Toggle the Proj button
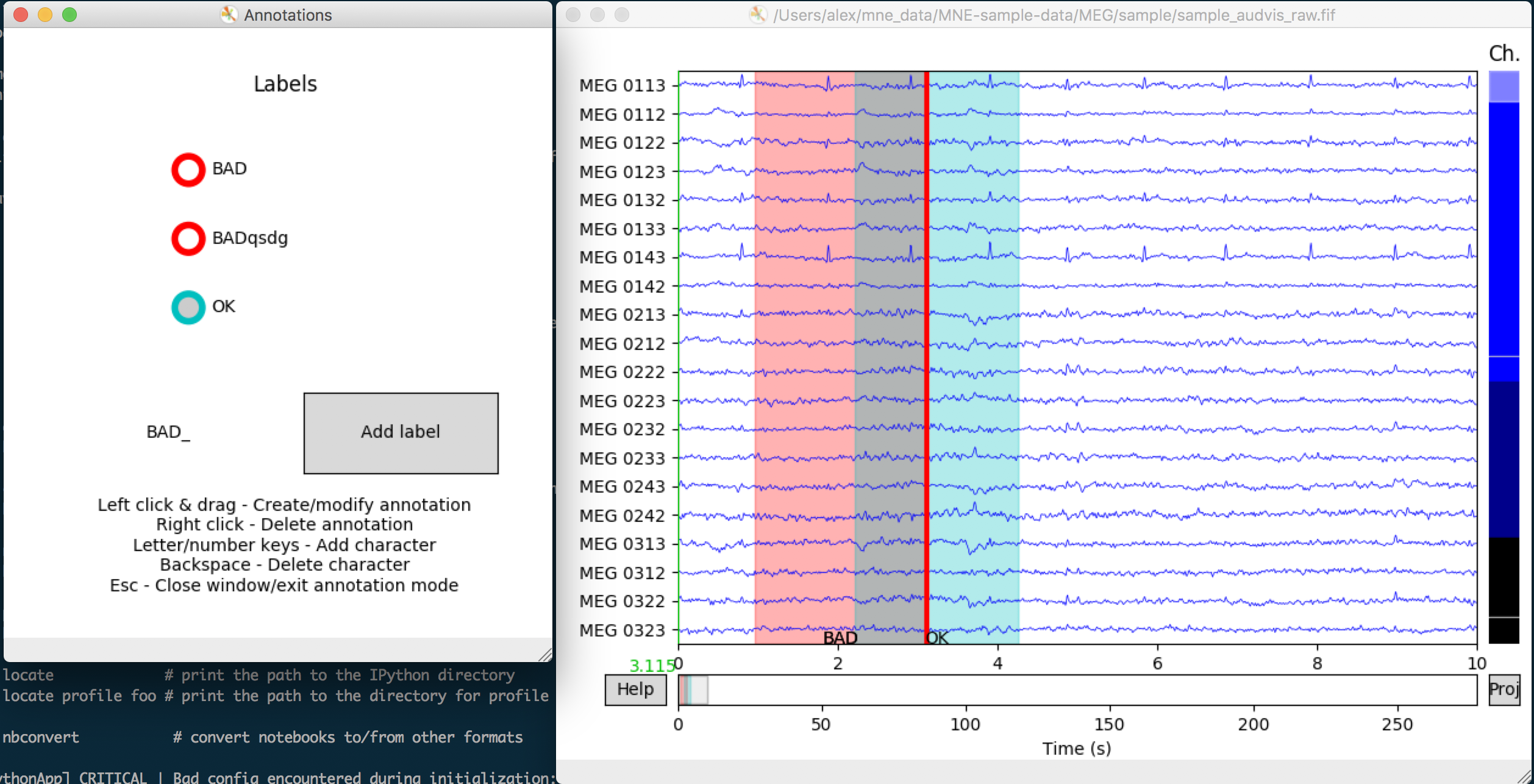The image size is (1534, 784). tap(1506, 689)
